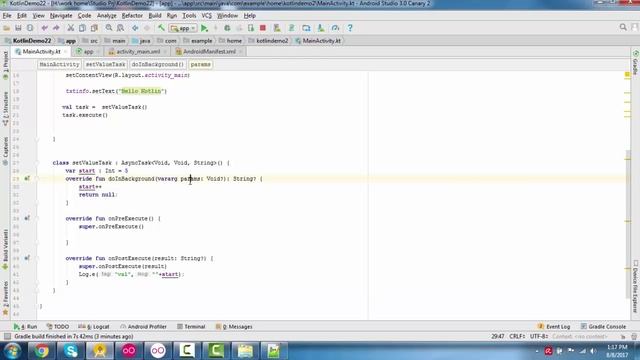Cut selection with the scissors icon
640x360 pixels.
pyautogui.click(x=70, y=28)
